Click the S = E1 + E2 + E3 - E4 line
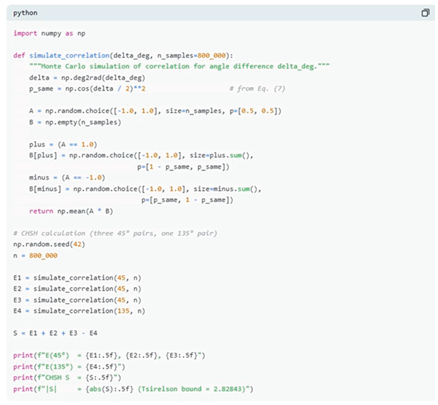Viewport: 438px width, 405px height. tap(55, 333)
